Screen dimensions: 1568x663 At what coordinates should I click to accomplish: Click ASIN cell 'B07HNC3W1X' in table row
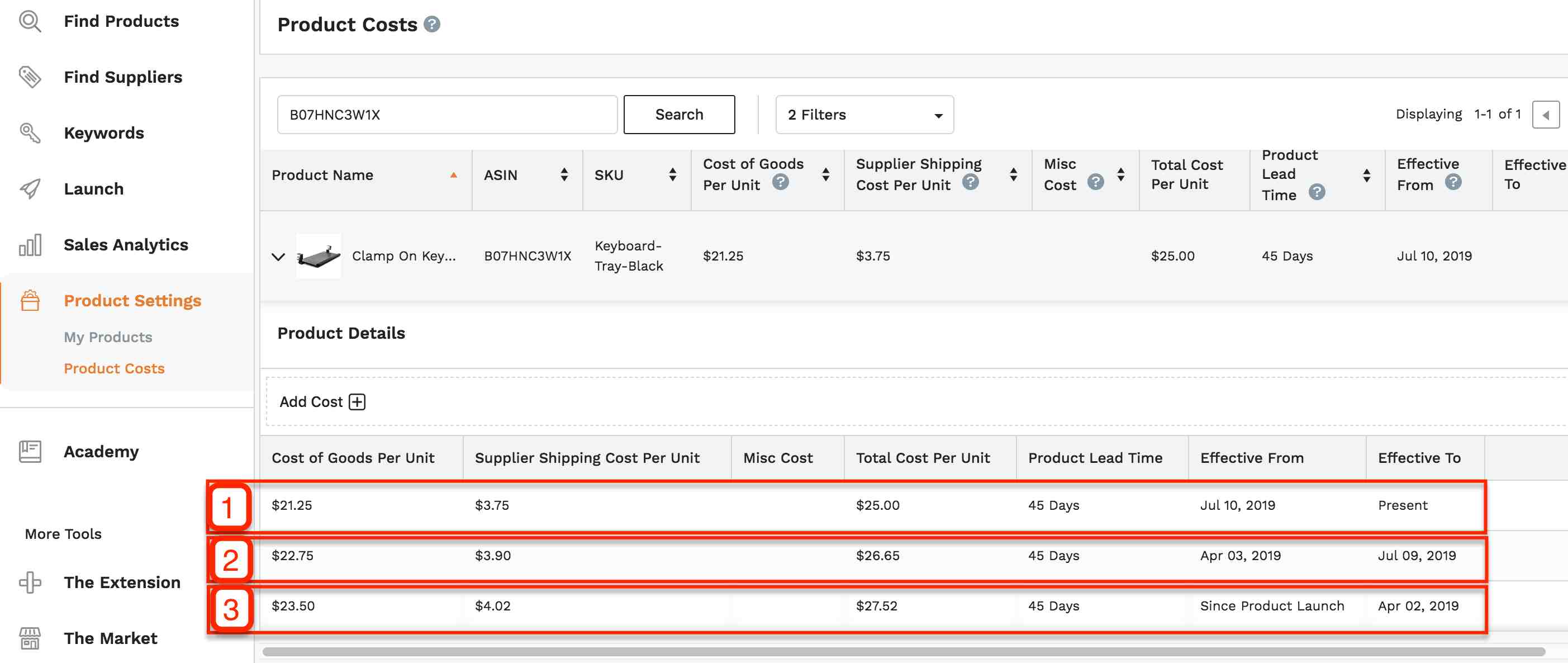click(528, 256)
